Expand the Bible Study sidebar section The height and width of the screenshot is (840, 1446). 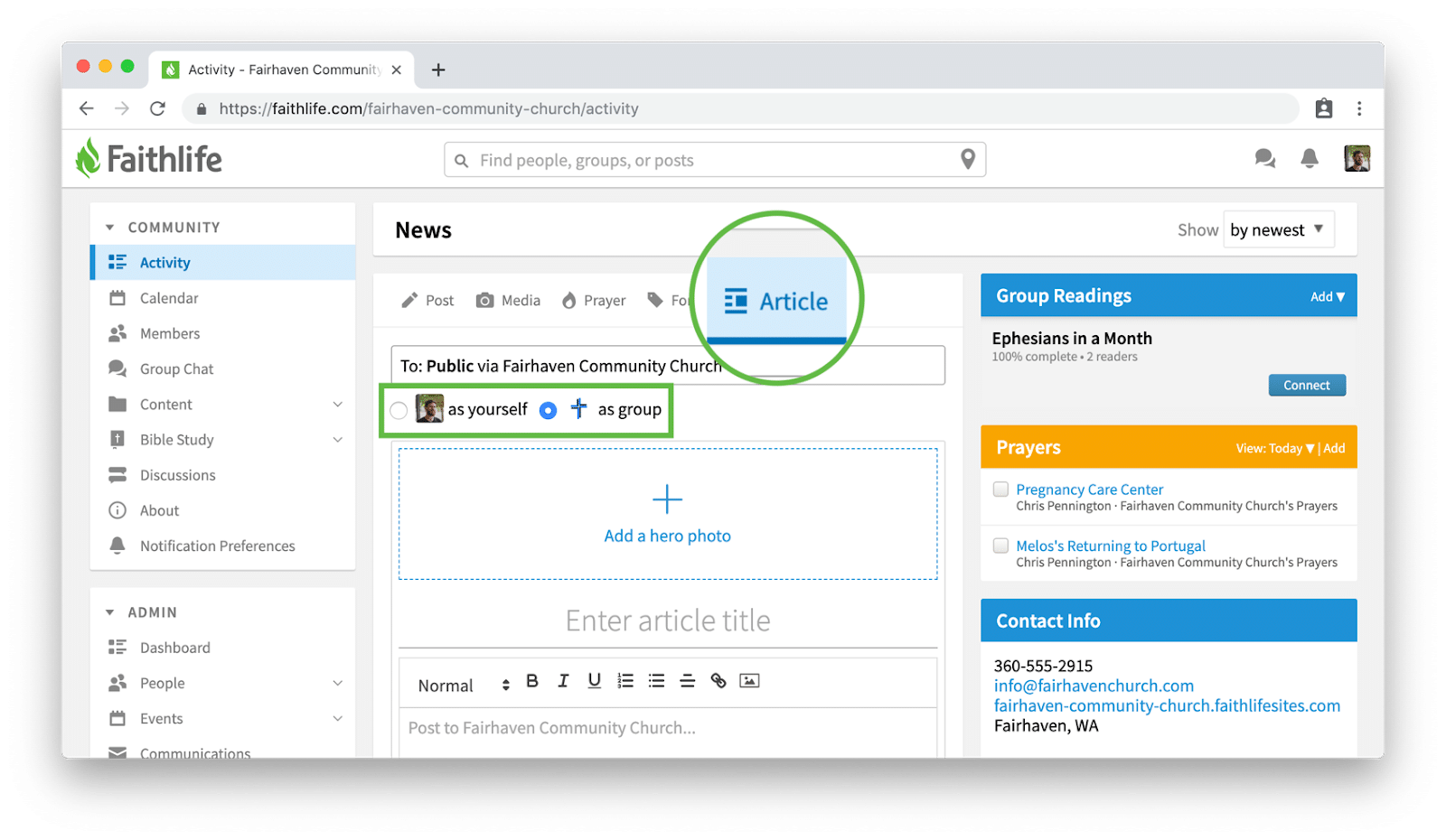click(x=337, y=440)
